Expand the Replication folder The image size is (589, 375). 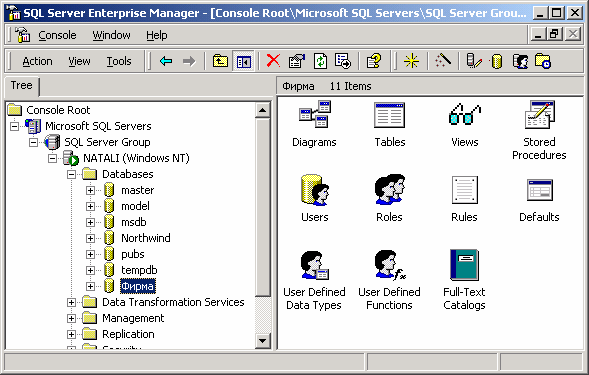71,334
